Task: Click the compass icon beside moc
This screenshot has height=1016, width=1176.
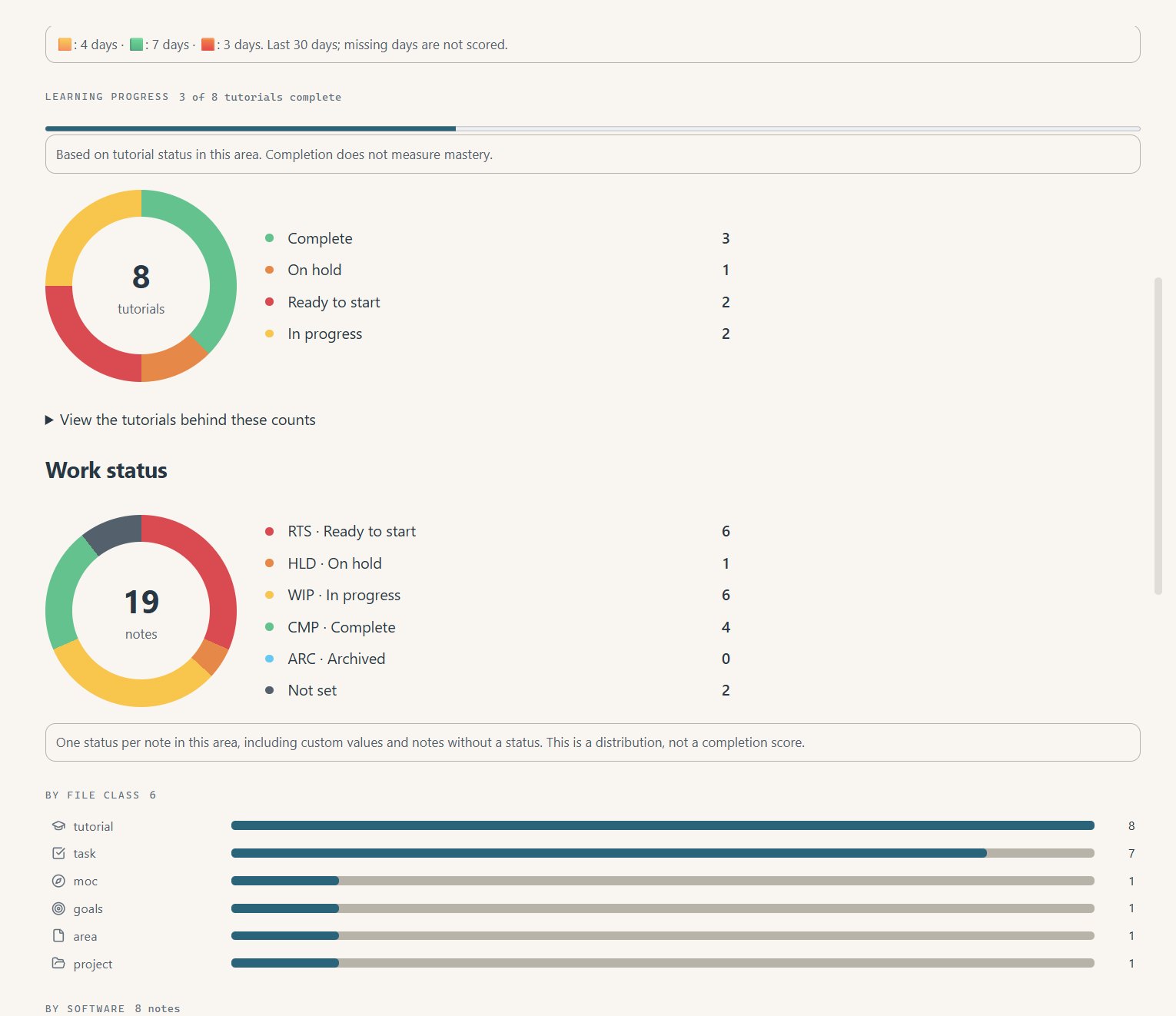Action: pyautogui.click(x=58, y=881)
